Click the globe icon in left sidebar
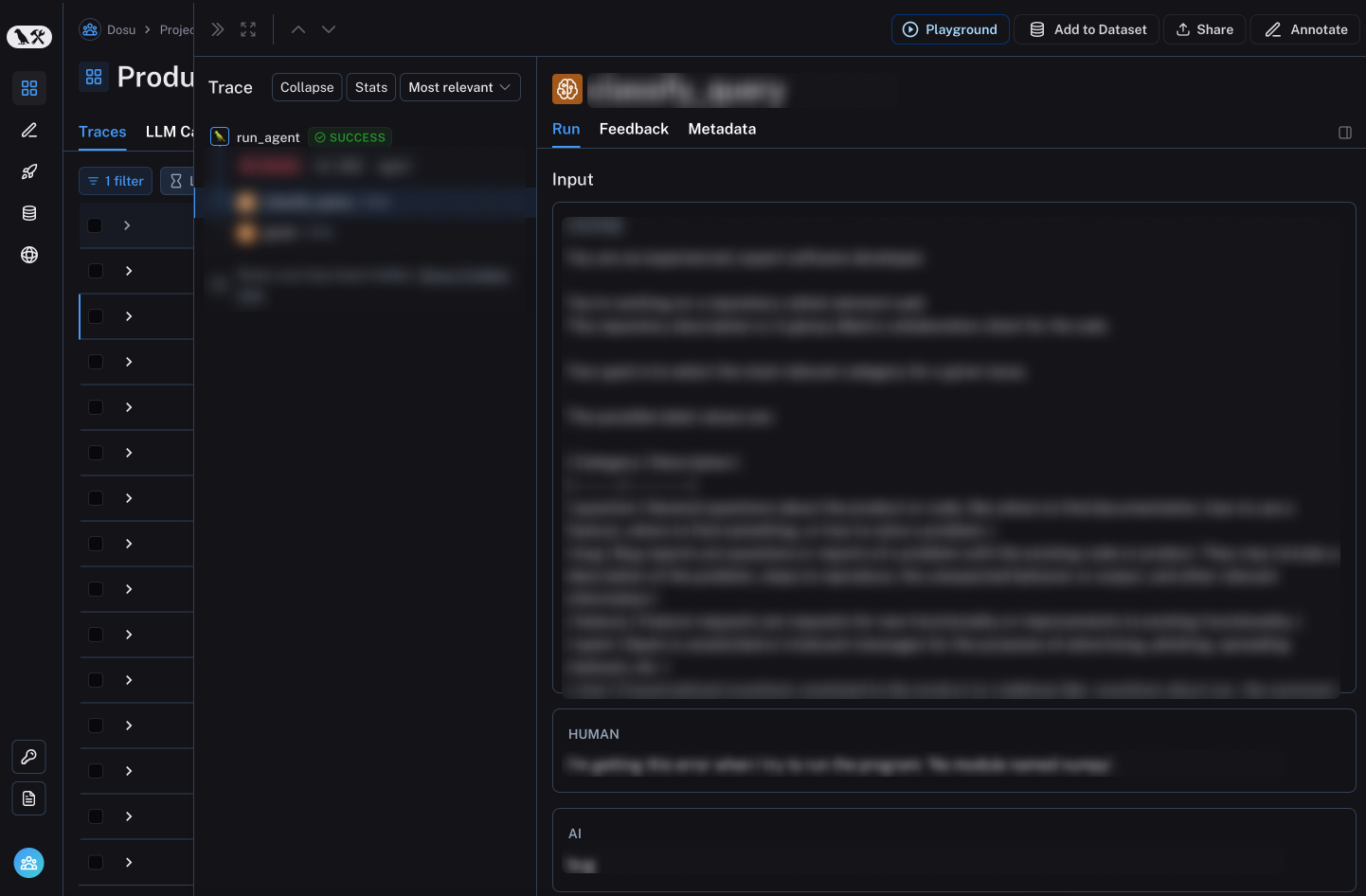 [x=29, y=255]
